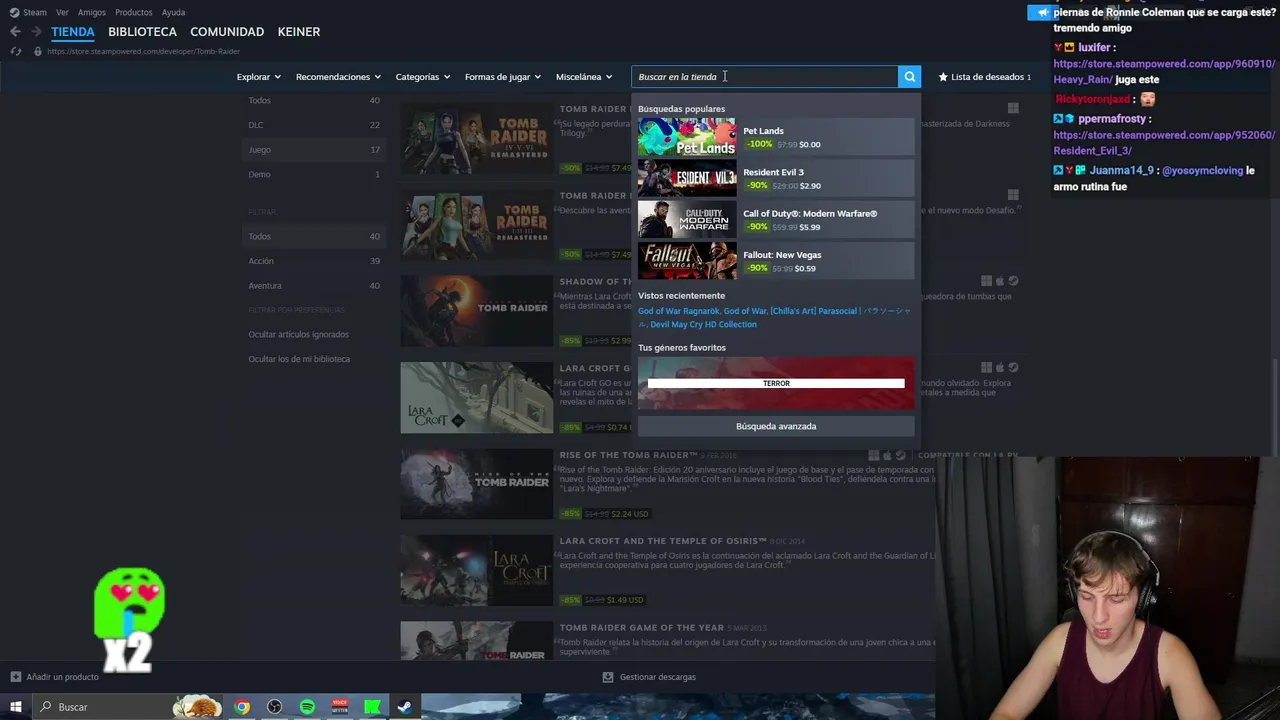Click Búsqueda avanzada button

[776, 426]
